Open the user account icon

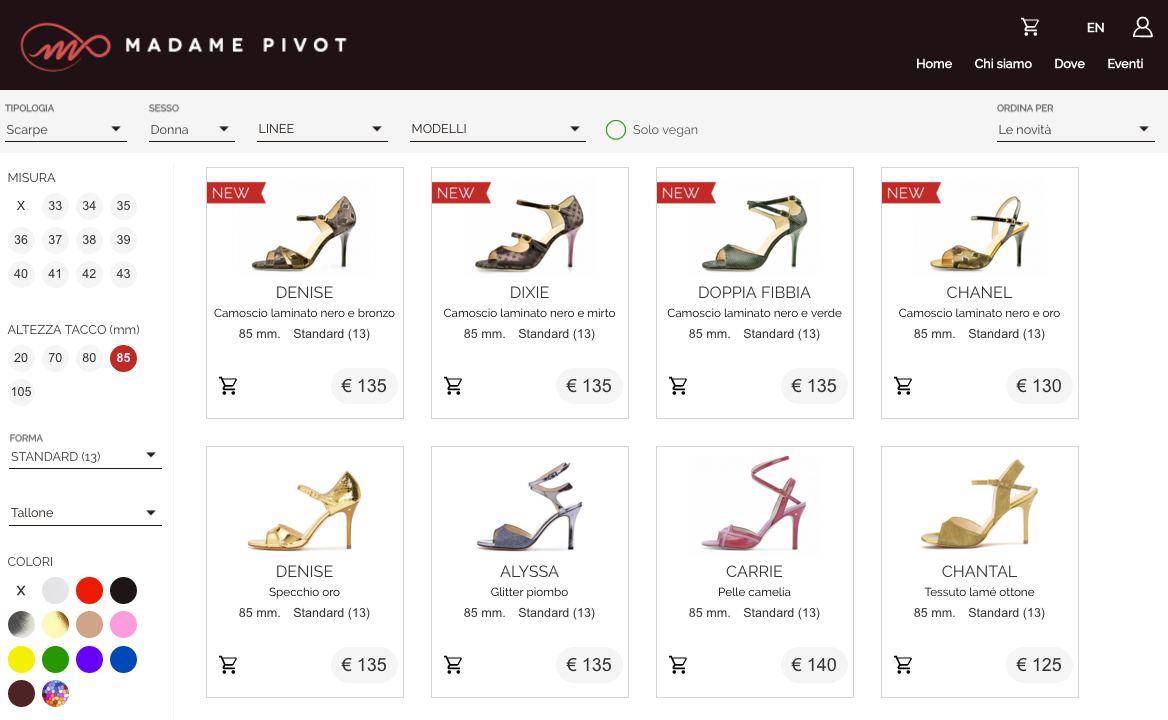click(x=1142, y=28)
